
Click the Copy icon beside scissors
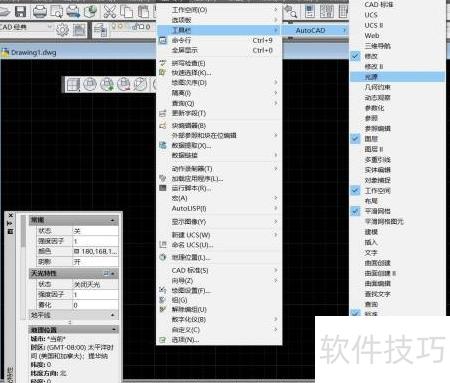pos(126,12)
